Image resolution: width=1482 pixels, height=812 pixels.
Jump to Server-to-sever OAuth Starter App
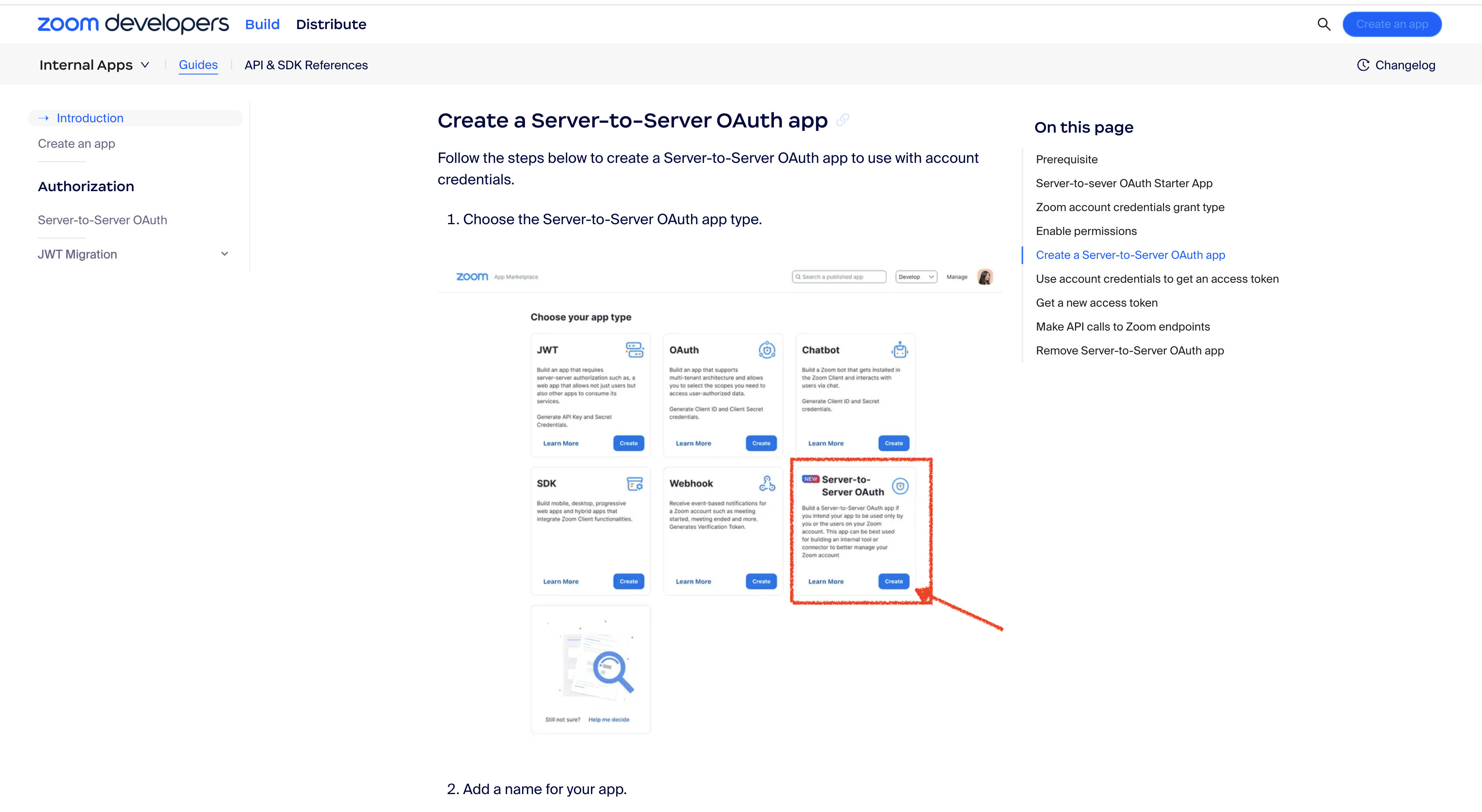(x=1124, y=183)
